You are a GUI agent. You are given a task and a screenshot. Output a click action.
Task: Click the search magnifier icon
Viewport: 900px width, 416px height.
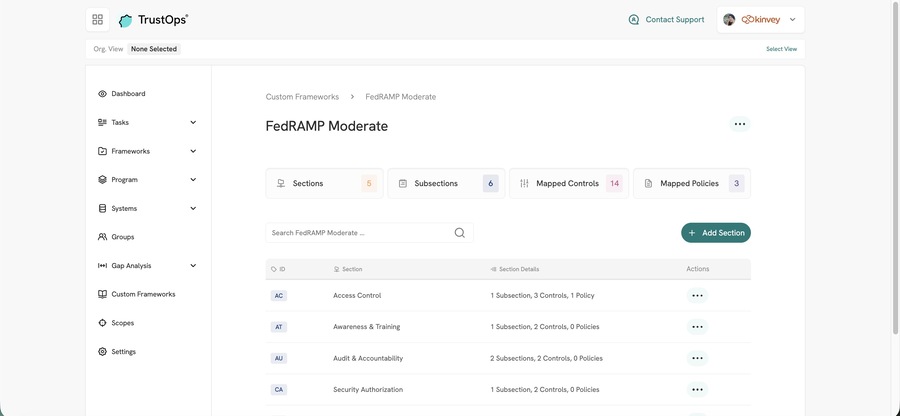coord(460,233)
